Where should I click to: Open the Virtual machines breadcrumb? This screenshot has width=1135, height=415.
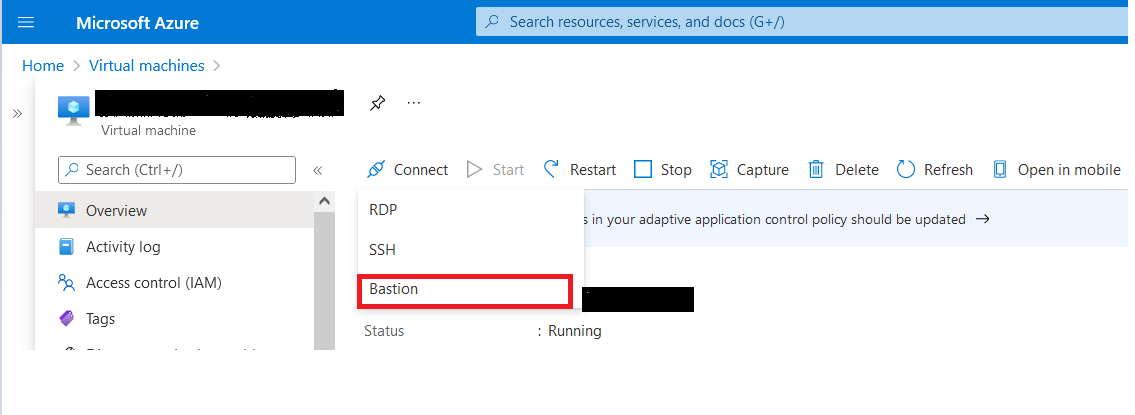(x=146, y=66)
